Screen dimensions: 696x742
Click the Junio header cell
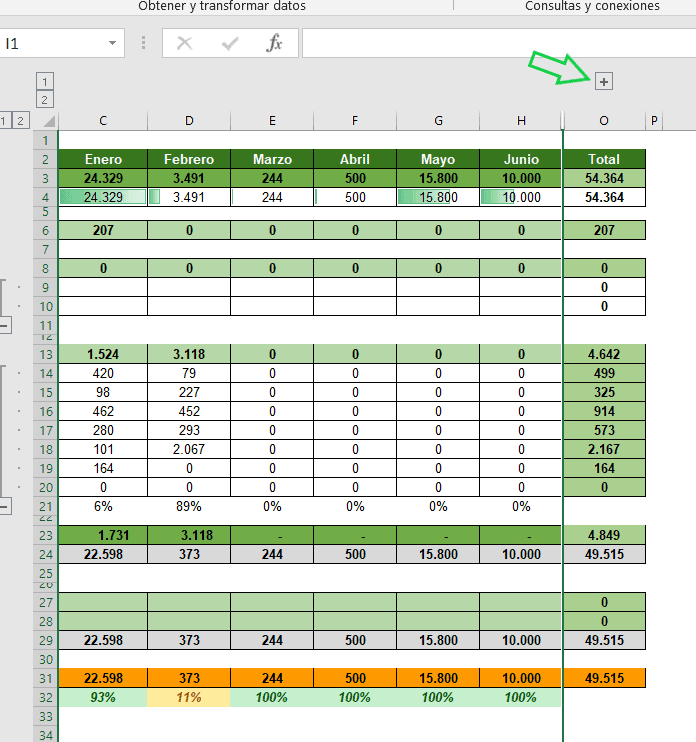pyautogui.click(x=521, y=159)
